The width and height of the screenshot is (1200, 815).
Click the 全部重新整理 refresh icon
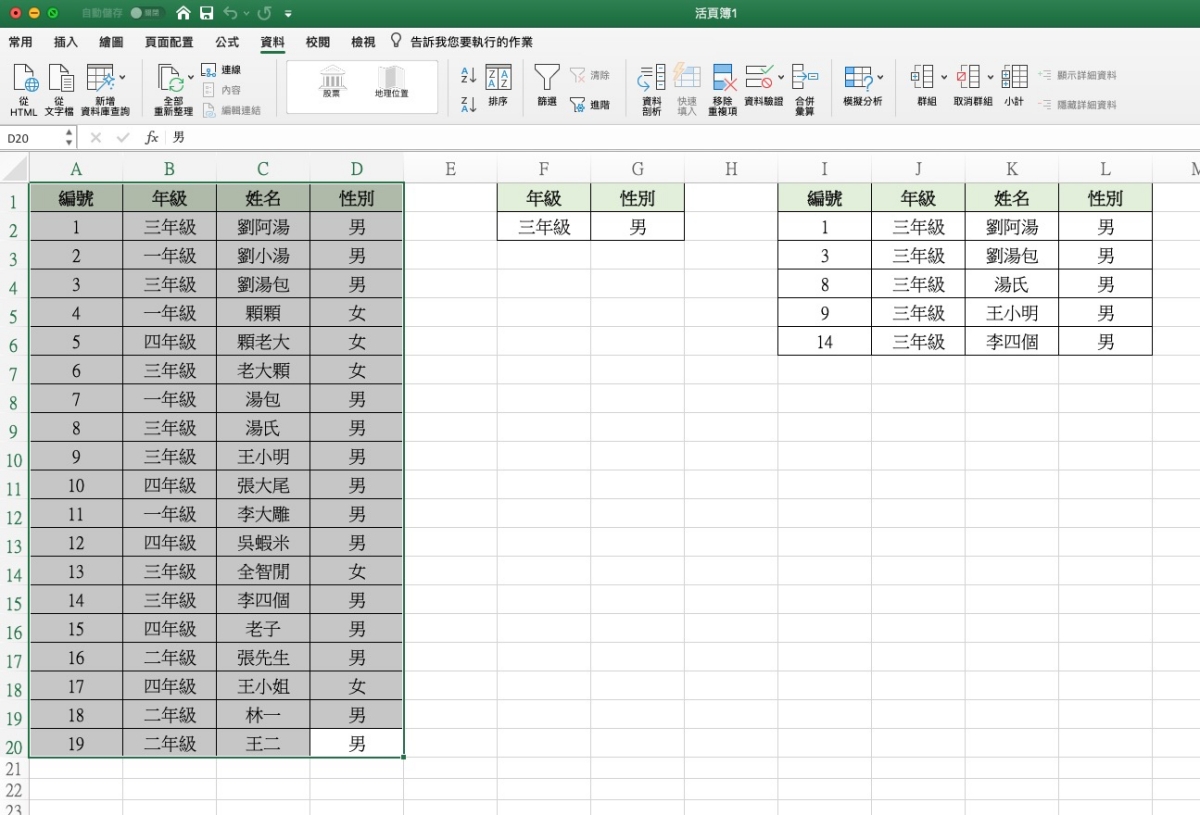coord(169,79)
